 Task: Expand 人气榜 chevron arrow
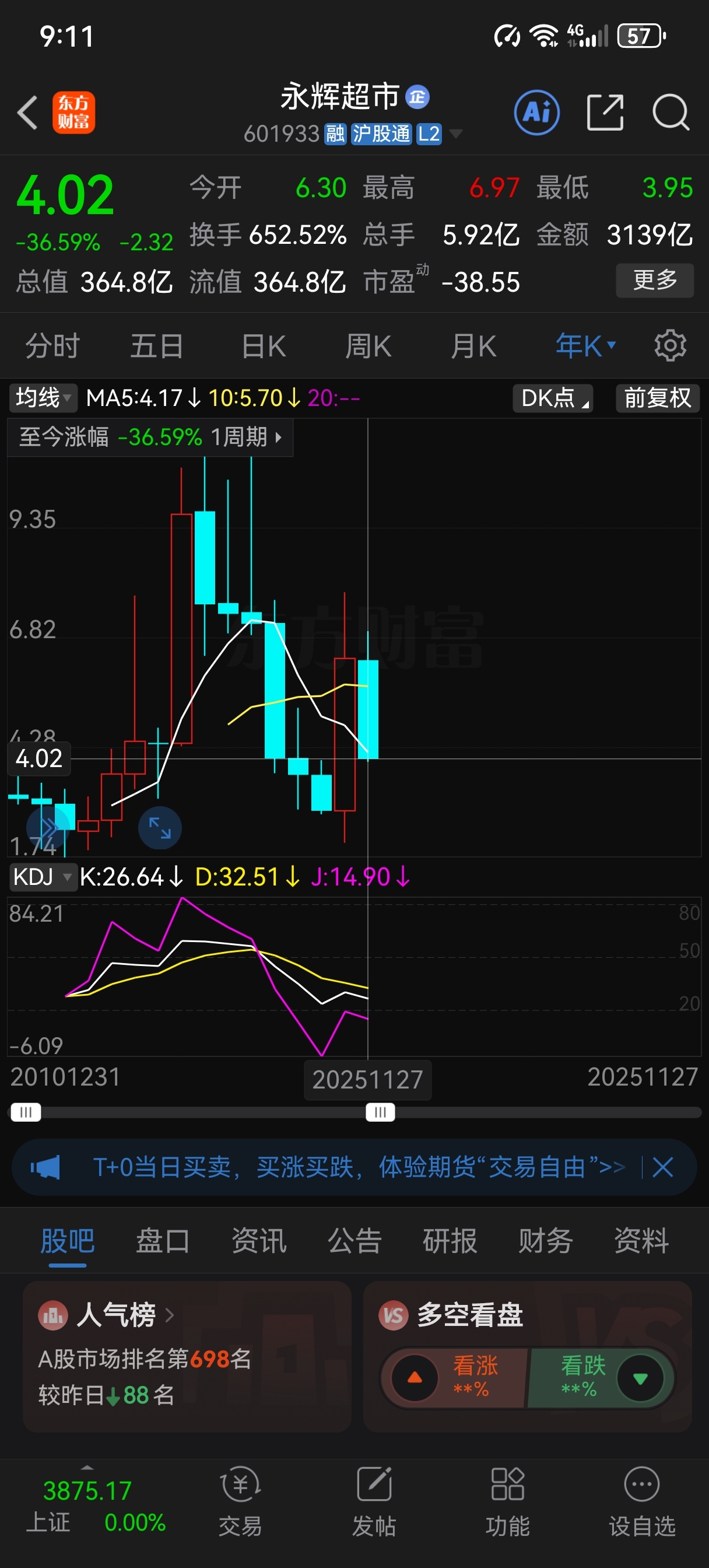click(170, 1315)
